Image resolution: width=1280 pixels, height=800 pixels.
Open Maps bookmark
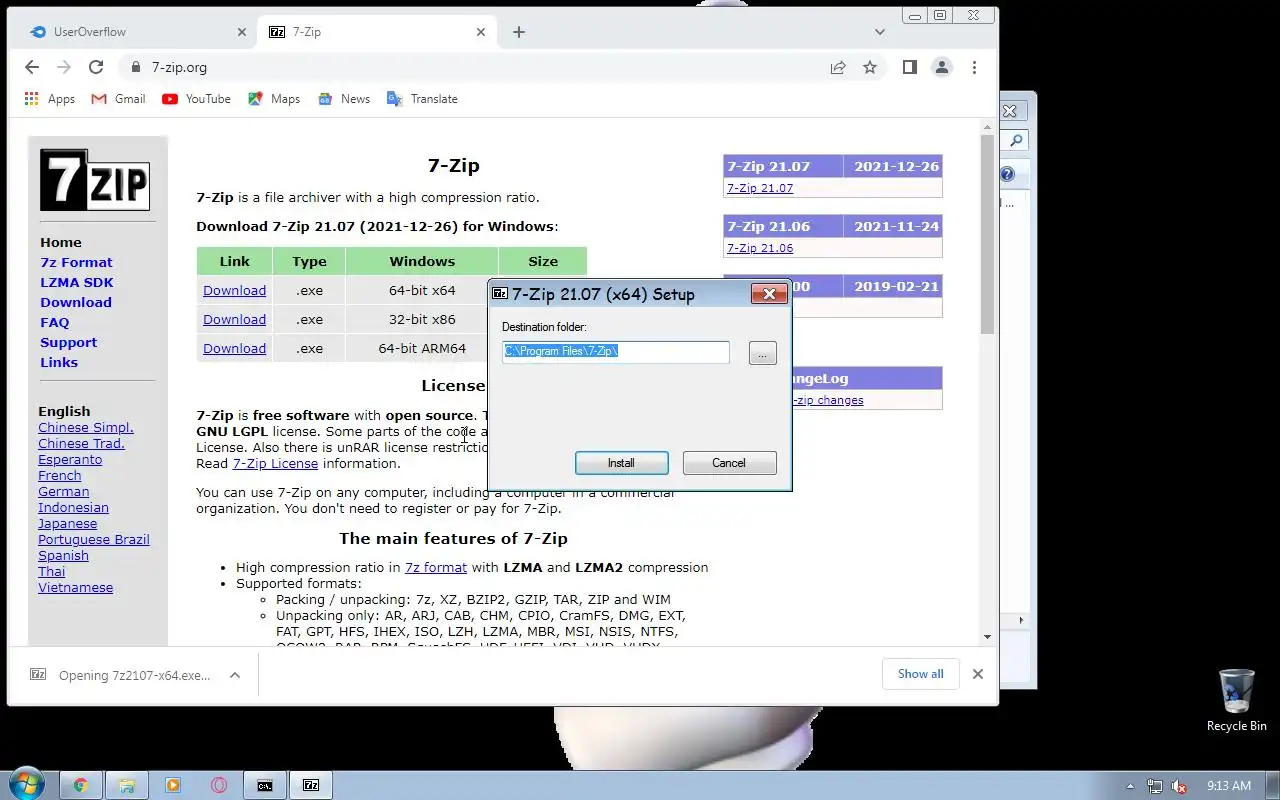273,99
